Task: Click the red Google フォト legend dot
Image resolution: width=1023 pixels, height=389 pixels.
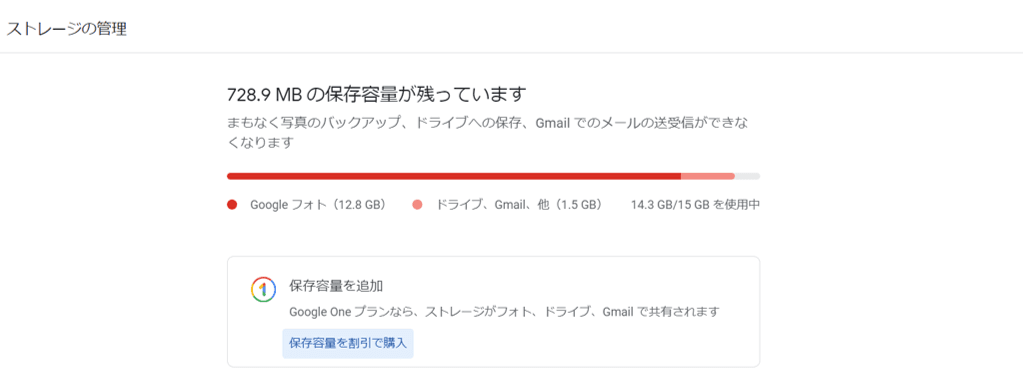Action: pyautogui.click(x=232, y=205)
